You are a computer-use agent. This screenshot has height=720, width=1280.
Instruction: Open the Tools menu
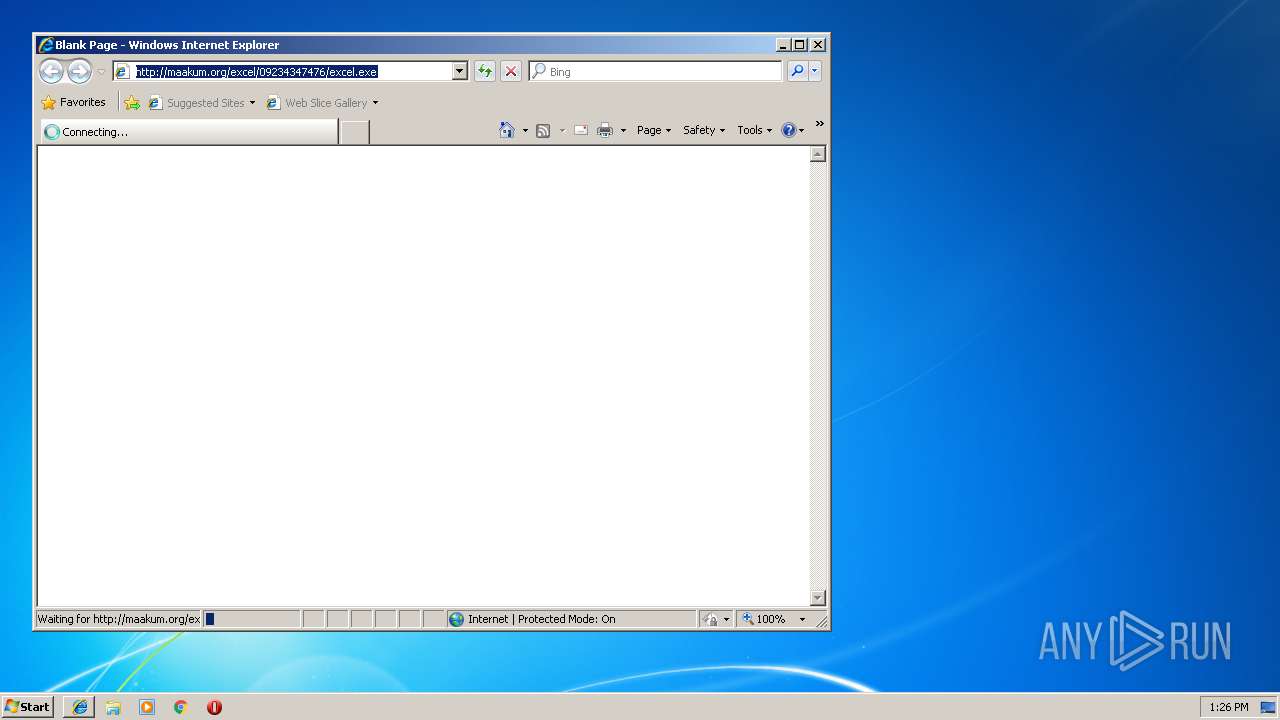[x=755, y=130]
